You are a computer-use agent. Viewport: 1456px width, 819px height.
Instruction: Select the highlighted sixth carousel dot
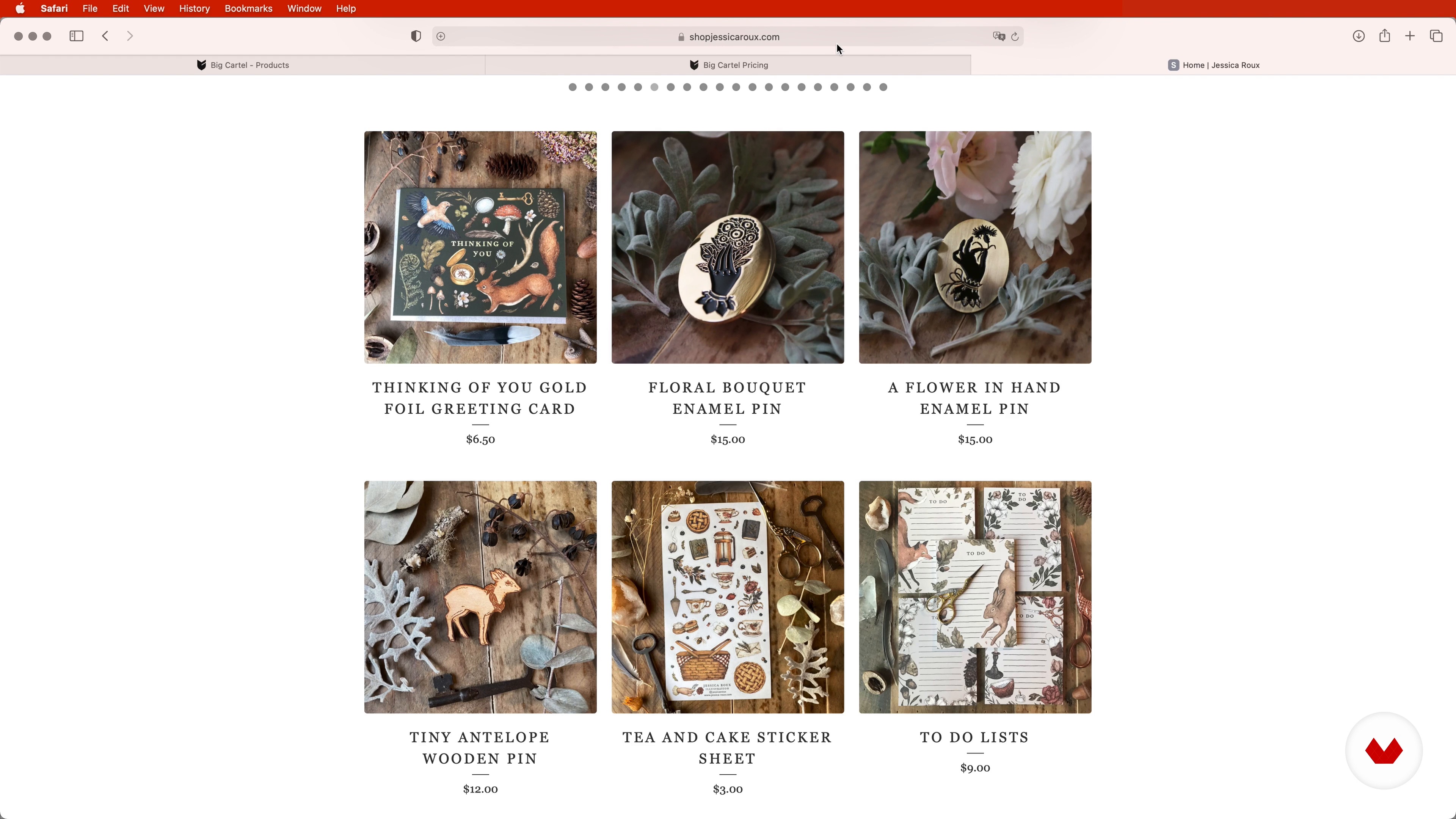(654, 87)
